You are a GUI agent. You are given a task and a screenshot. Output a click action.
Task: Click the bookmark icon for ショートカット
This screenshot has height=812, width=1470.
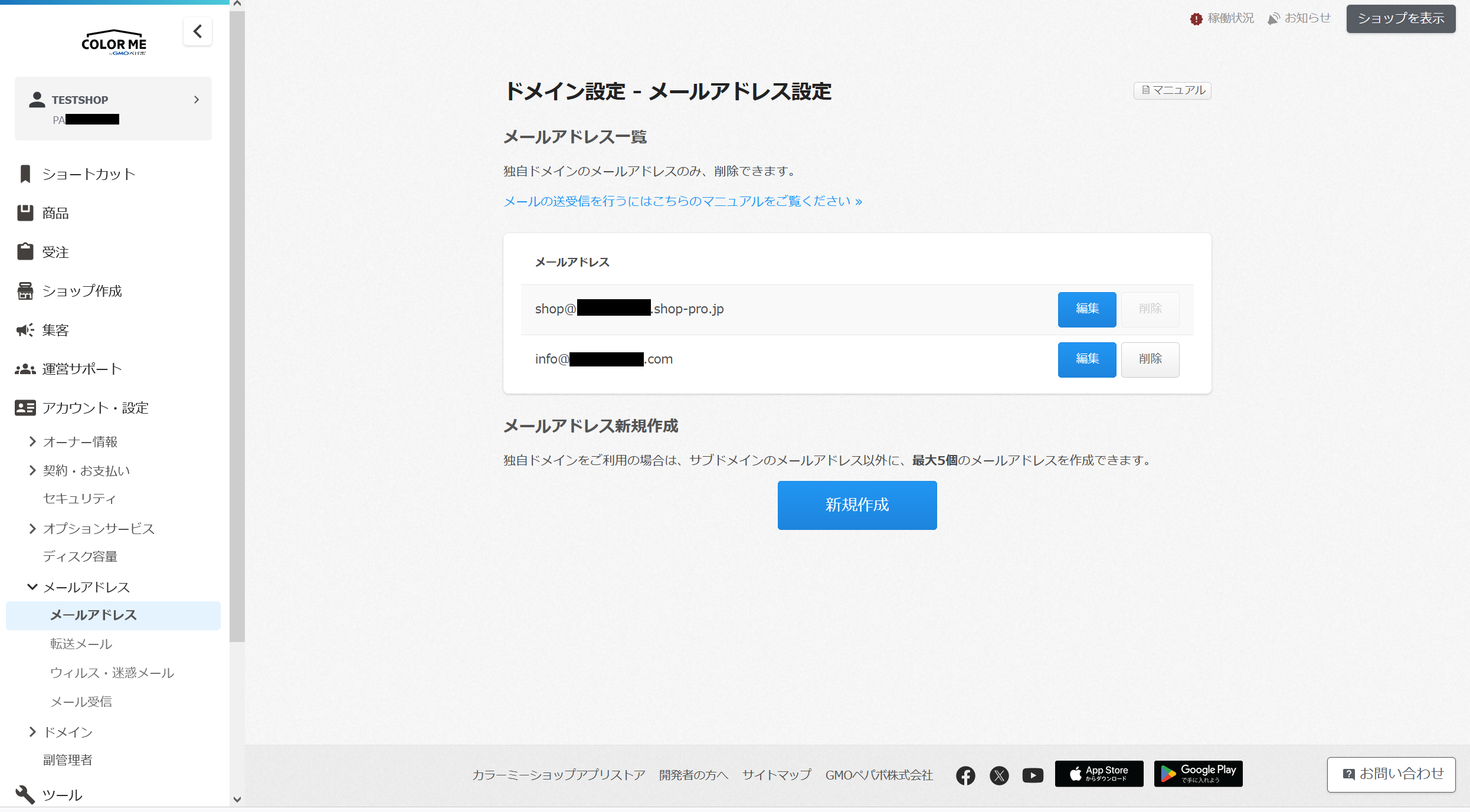(x=25, y=174)
